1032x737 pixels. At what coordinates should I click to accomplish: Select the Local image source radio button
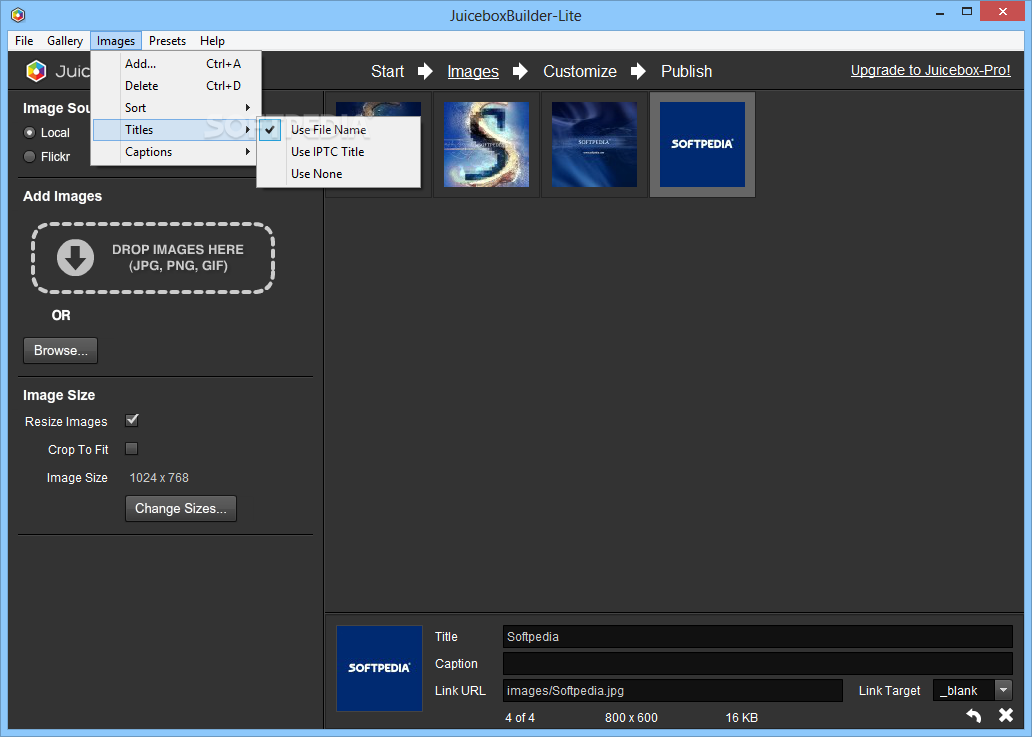29,132
